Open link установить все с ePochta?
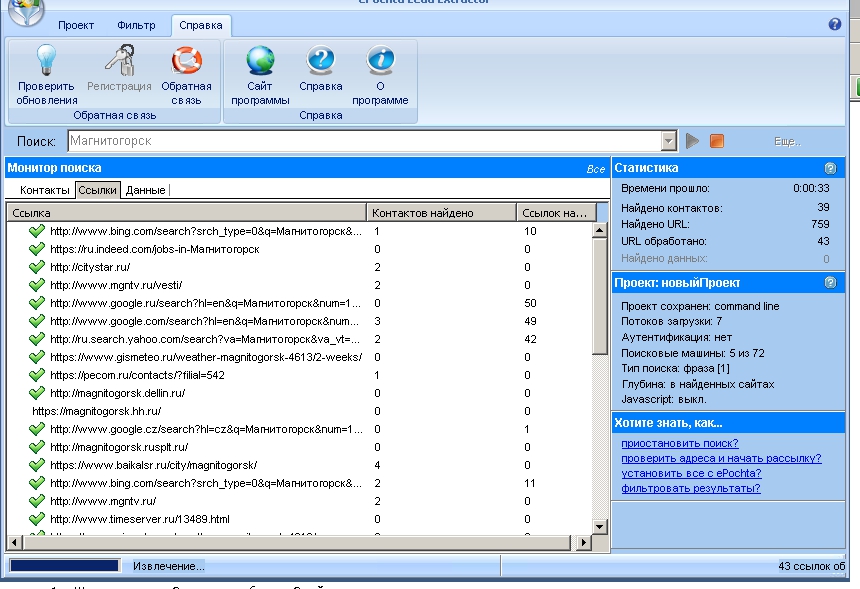The image size is (860, 589). point(691,473)
